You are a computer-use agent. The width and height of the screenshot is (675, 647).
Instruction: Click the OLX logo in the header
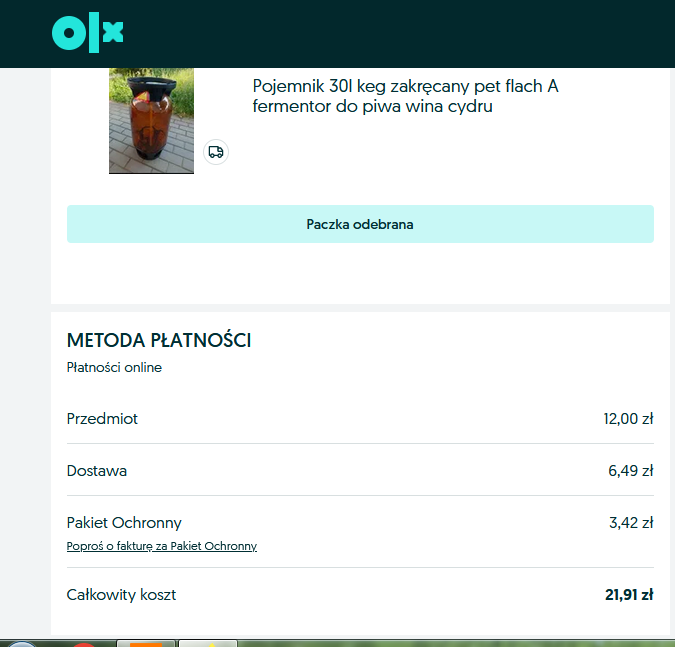[x=87, y=33]
